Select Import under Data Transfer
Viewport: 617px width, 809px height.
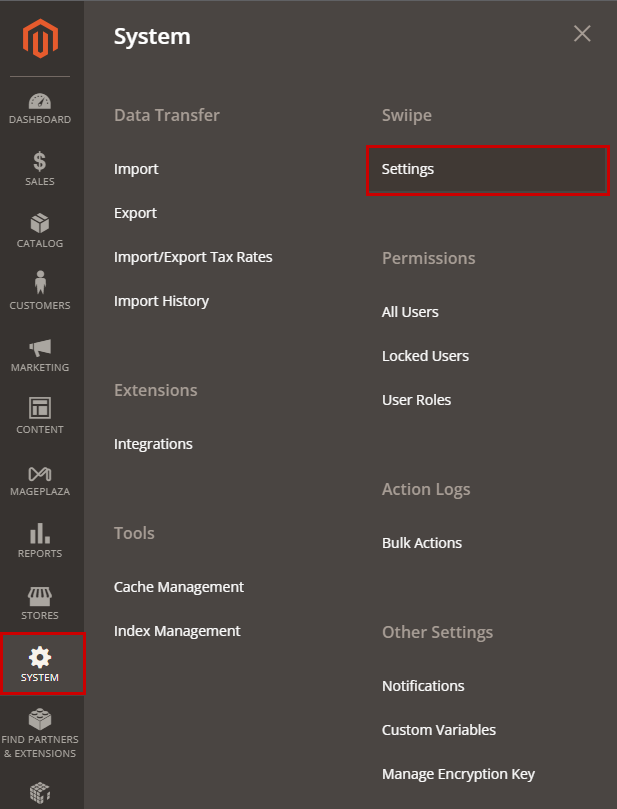136,170
